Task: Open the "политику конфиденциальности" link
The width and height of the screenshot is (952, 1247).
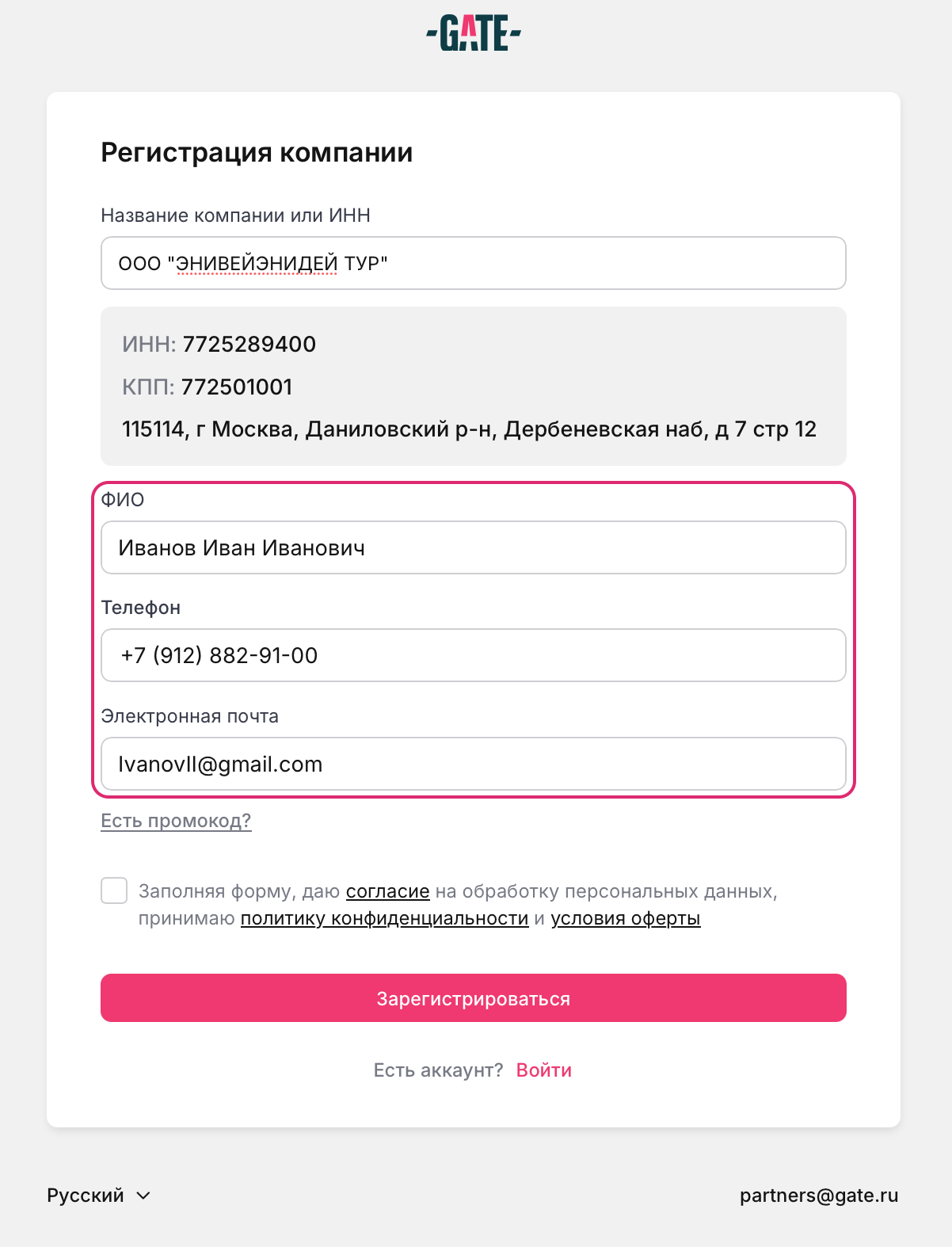Action: click(x=384, y=918)
